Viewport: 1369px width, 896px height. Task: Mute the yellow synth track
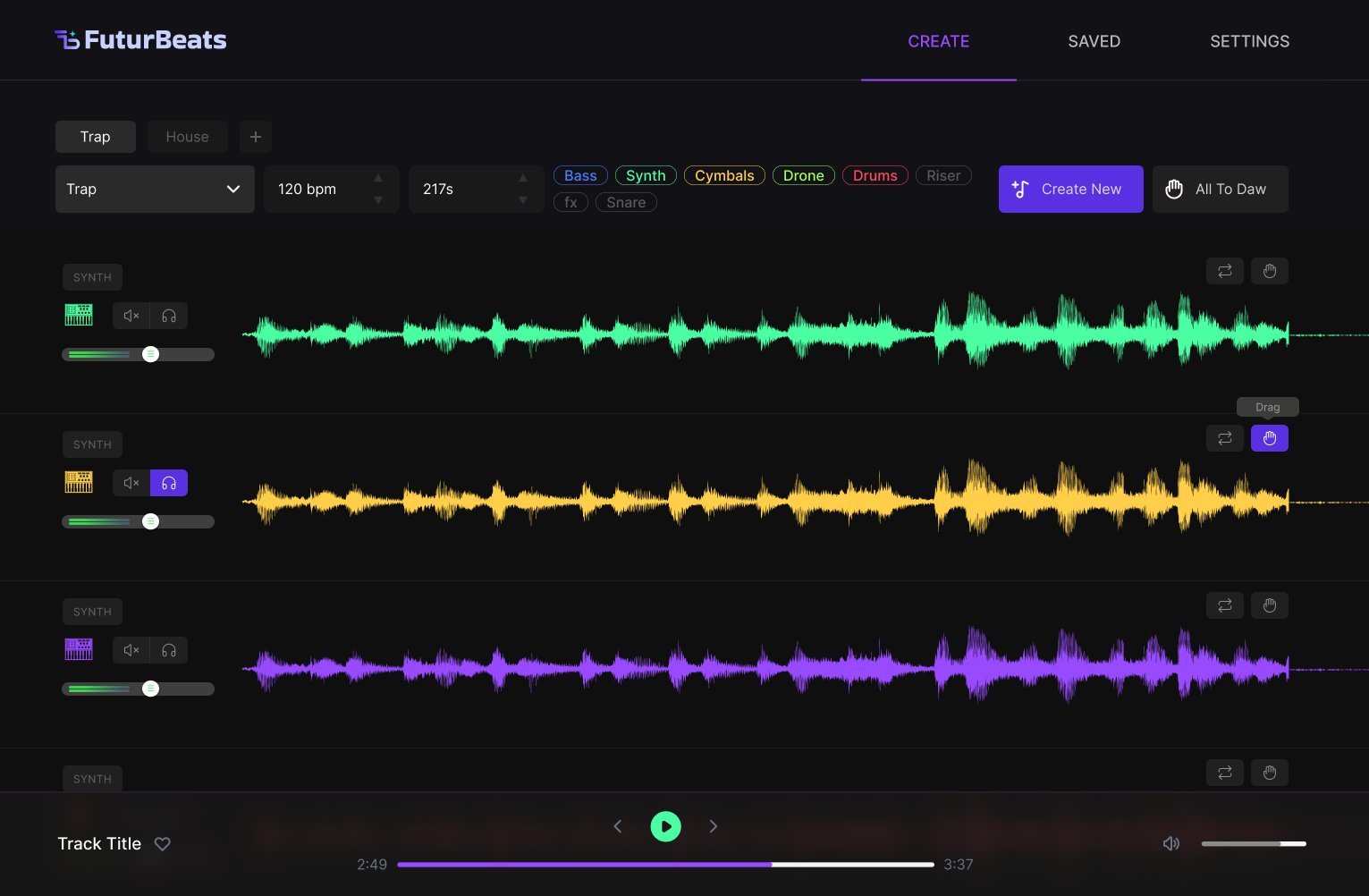pos(131,483)
